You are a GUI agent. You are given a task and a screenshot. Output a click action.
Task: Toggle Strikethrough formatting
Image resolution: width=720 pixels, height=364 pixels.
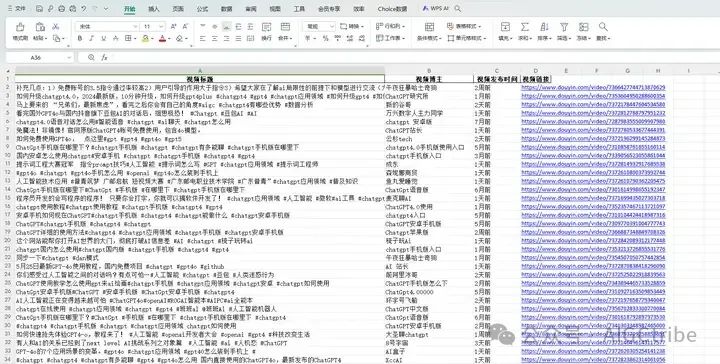[x=115, y=39]
